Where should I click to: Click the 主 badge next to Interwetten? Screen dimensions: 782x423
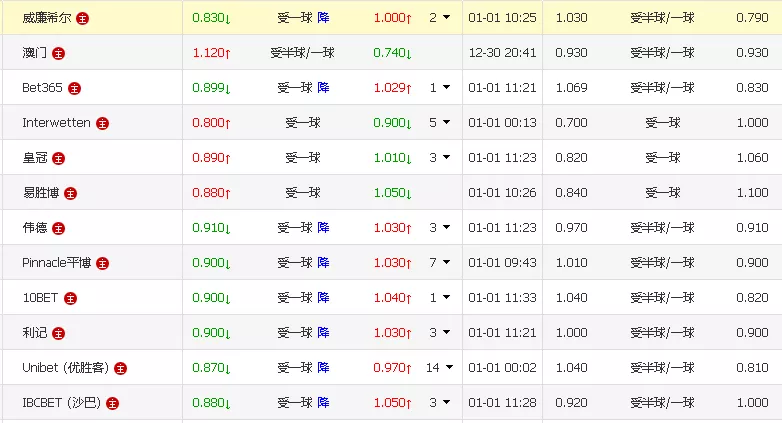(102, 123)
